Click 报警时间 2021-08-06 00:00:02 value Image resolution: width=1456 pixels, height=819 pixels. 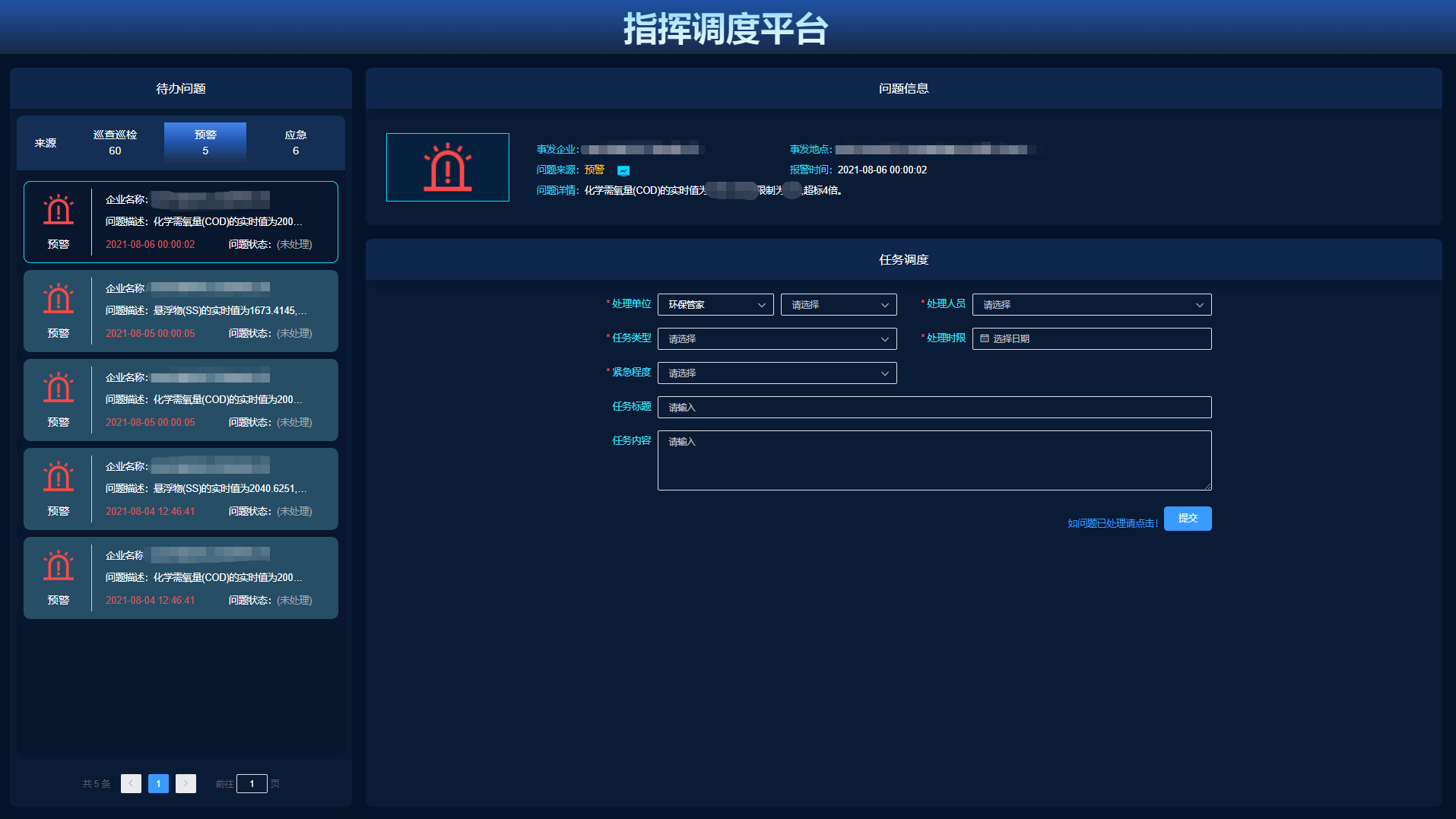[882, 170]
